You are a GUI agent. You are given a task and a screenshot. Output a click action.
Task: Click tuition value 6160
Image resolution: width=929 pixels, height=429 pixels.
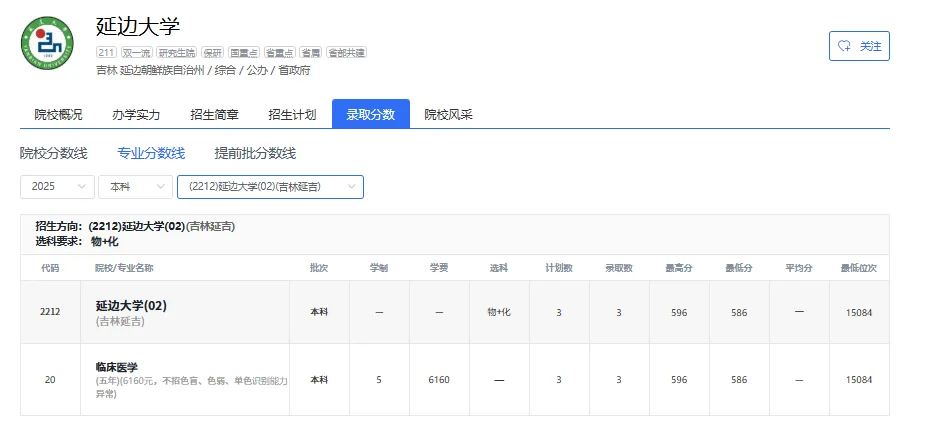439,380
